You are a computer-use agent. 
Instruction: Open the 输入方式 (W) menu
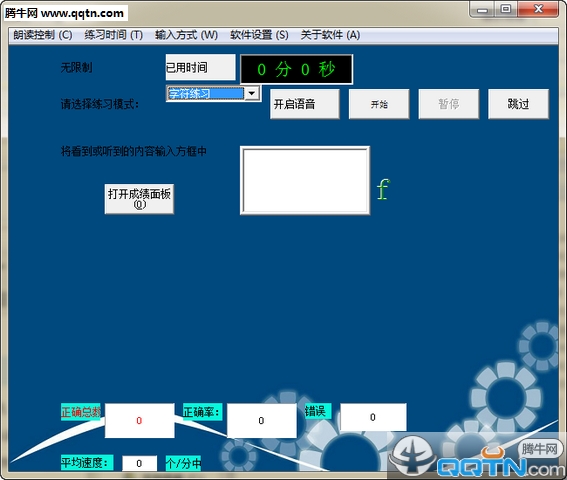pos(186,35)
